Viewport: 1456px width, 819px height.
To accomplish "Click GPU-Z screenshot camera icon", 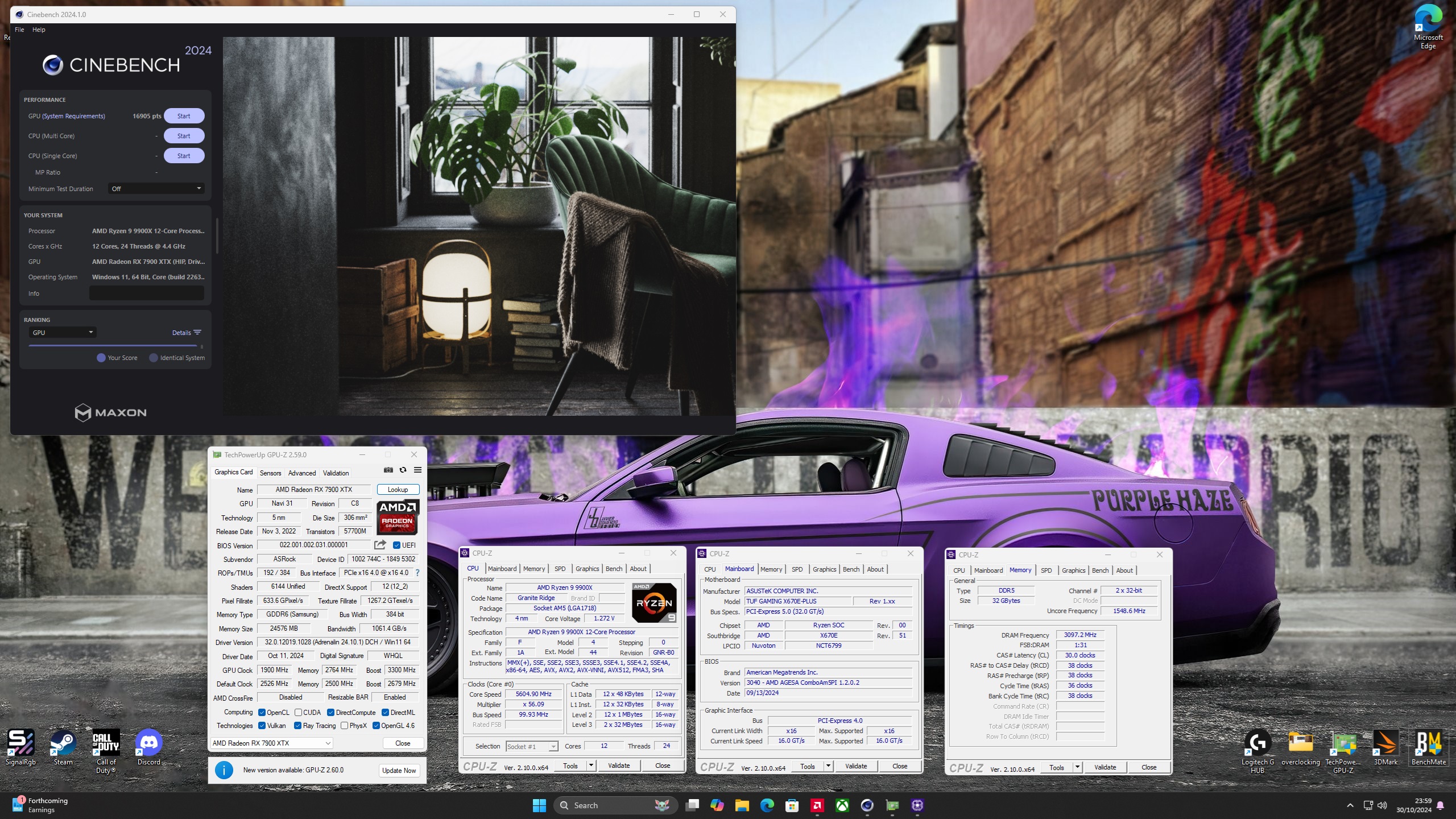I will coord(388,470).
